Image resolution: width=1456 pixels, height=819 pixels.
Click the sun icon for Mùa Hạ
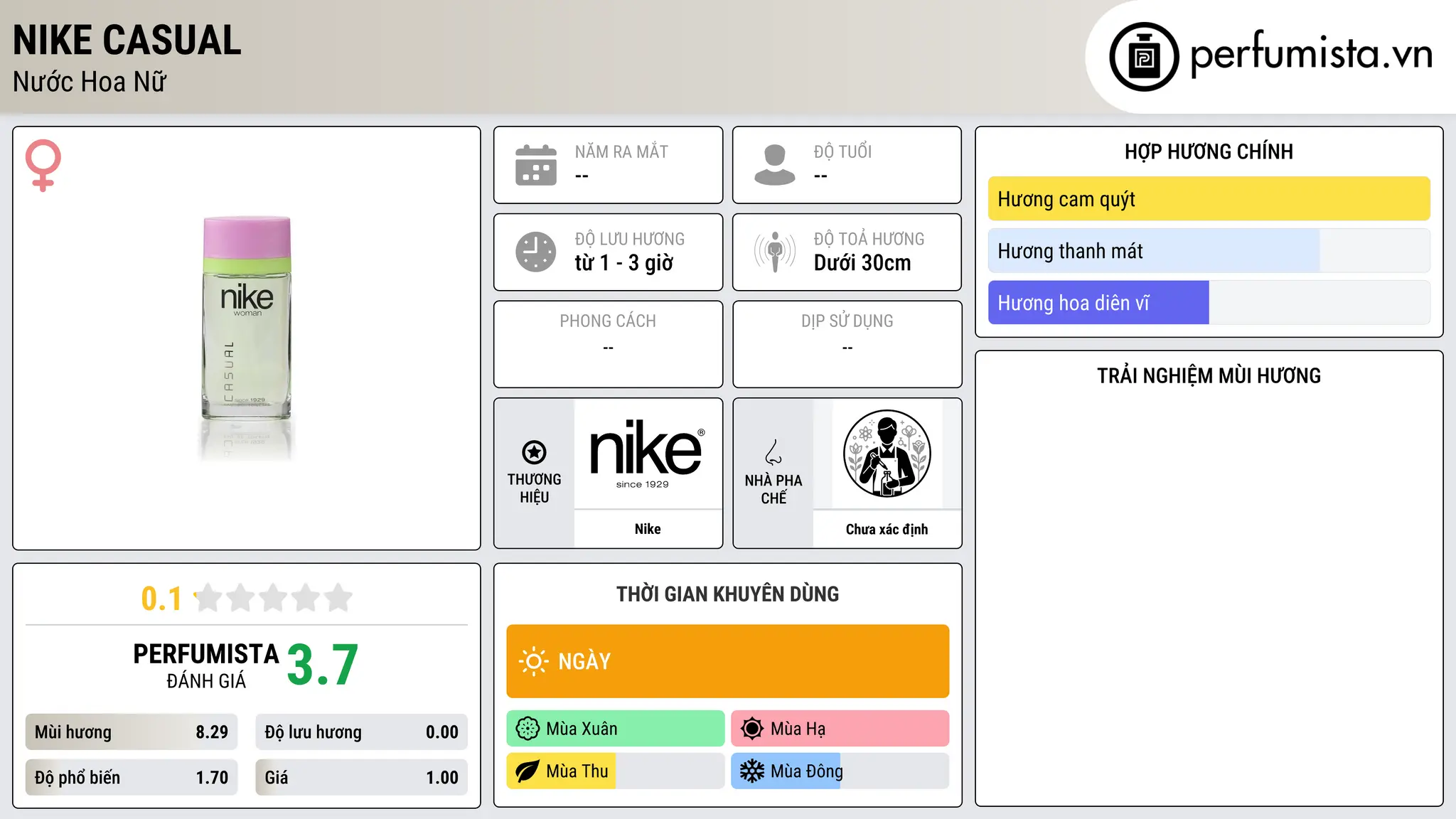[x=752, y=729]
